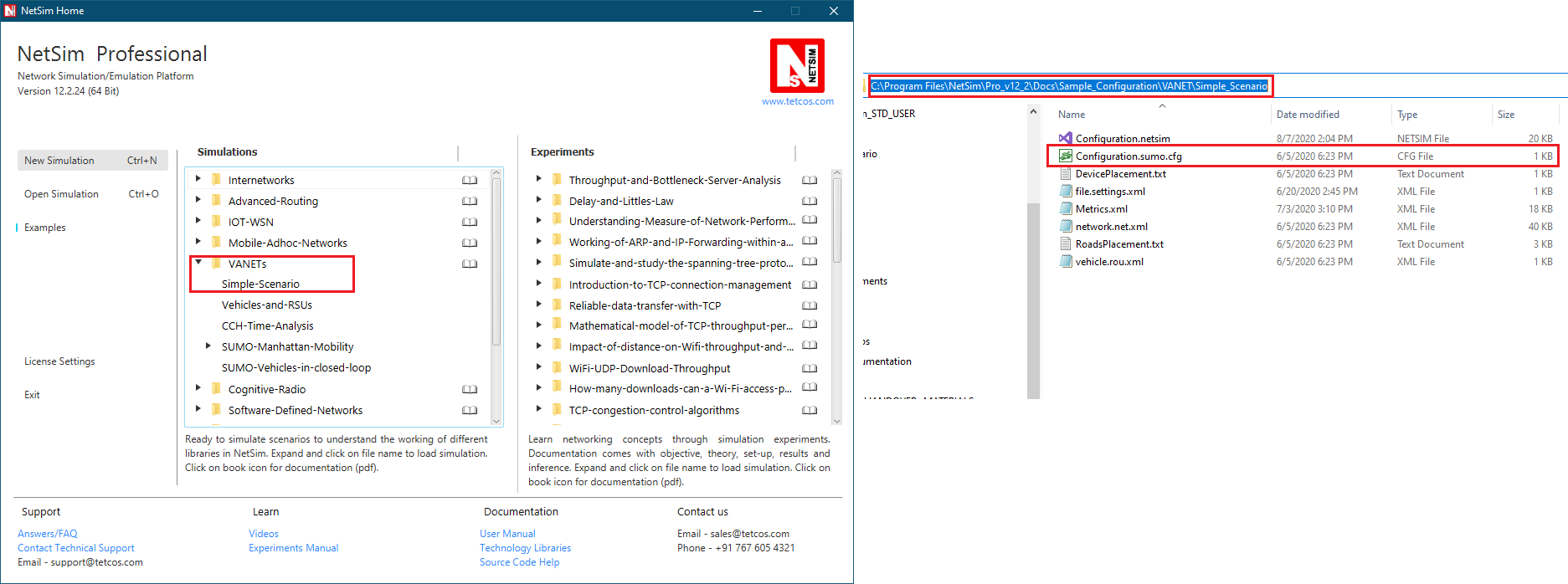Click New Simulation menu item

click(92, 161)
